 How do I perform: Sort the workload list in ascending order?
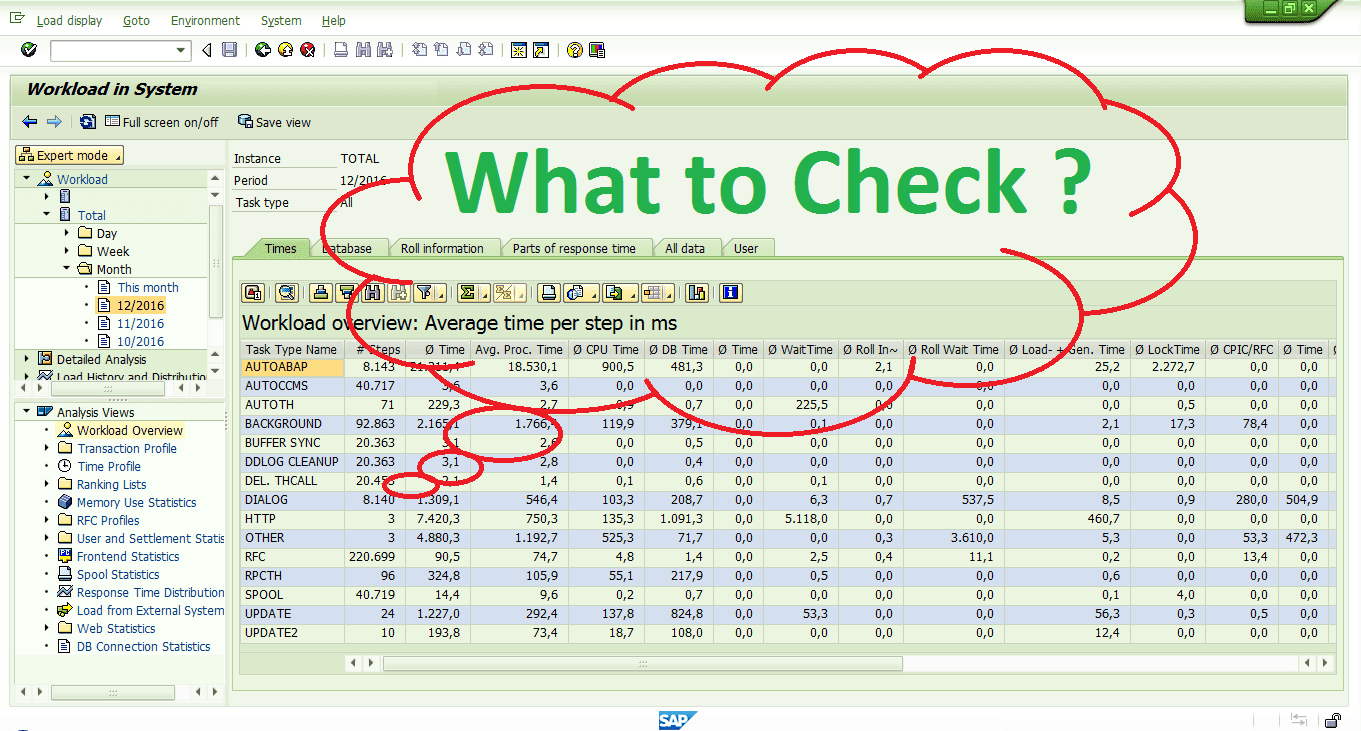[320, 292]
